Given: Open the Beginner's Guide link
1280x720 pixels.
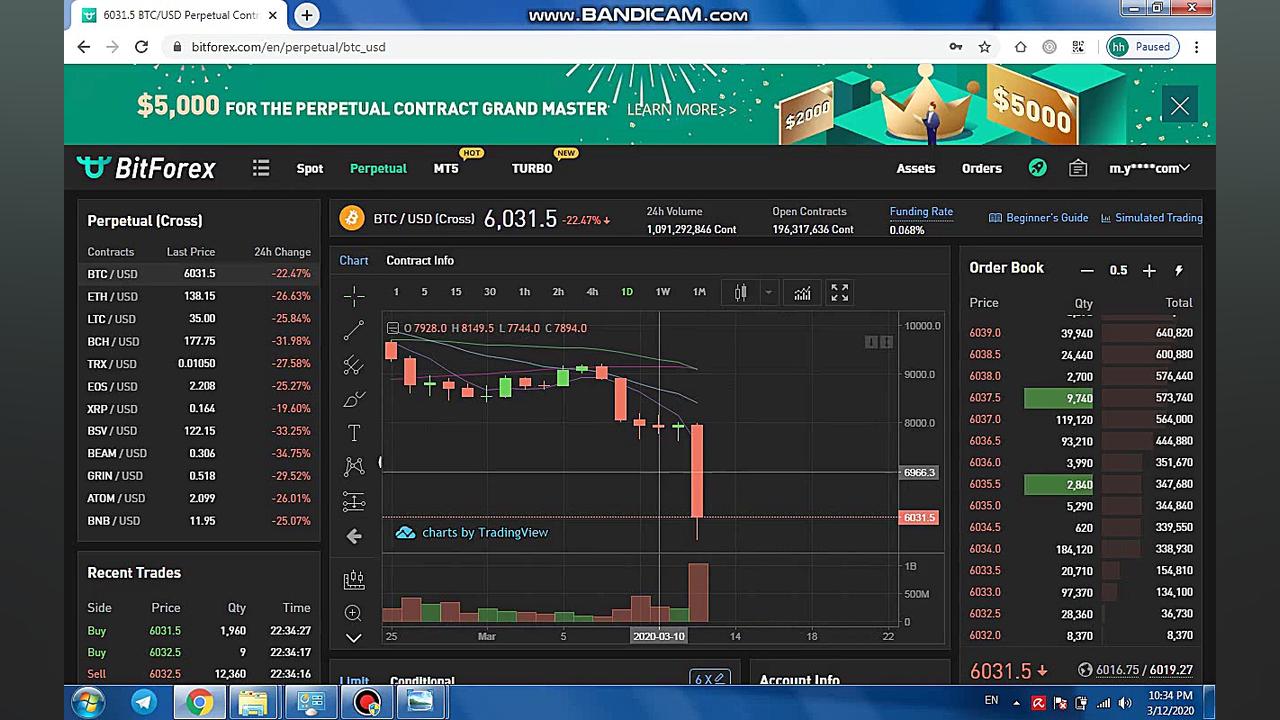Looking at the screenshot, I should (1038, 218).
